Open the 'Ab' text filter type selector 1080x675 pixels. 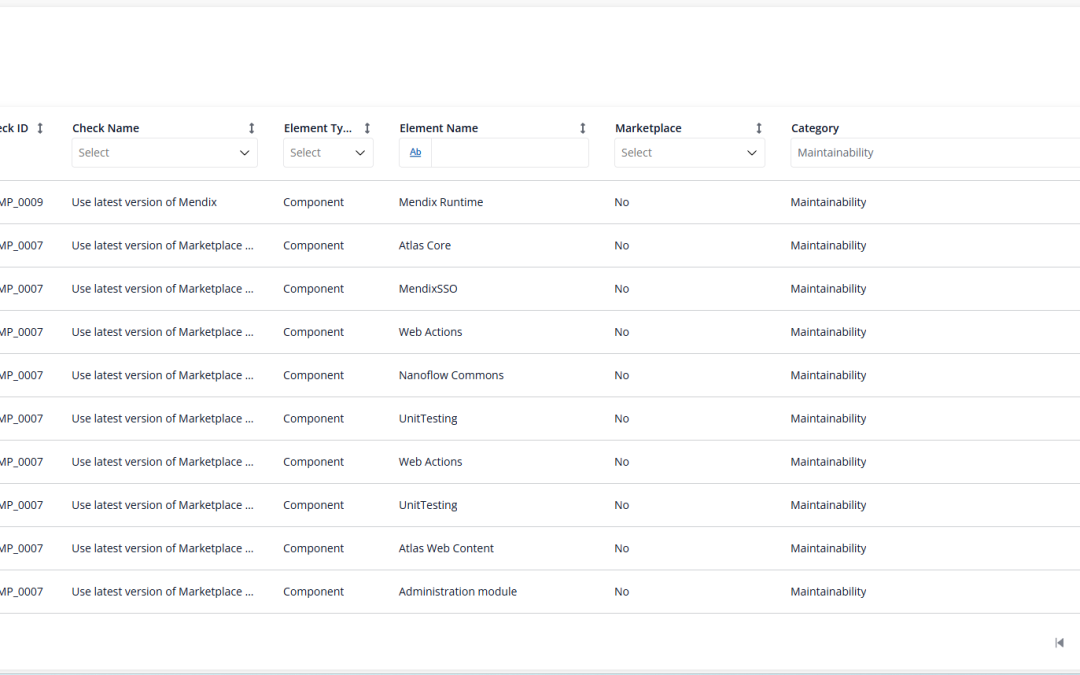(x=415, y=153)
